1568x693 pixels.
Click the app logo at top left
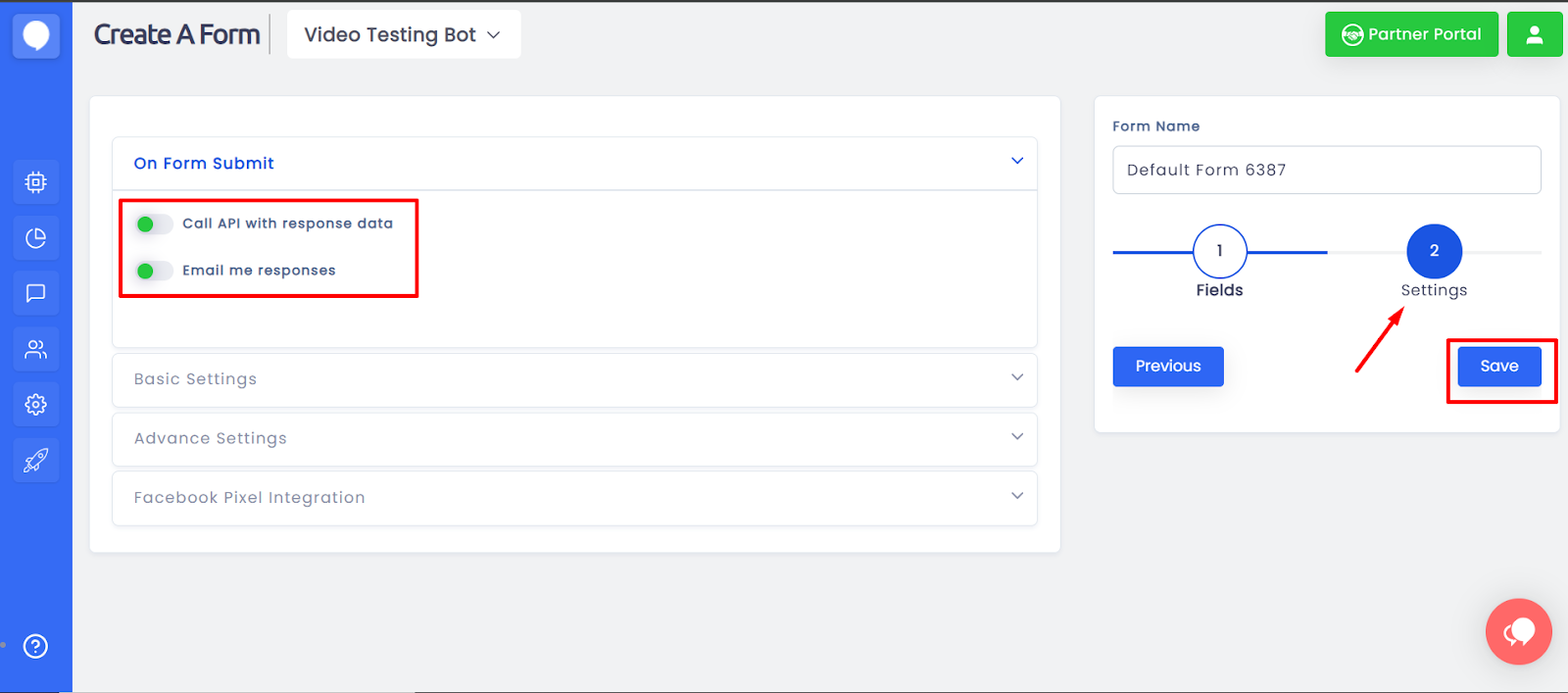click(x=36, y=36)
